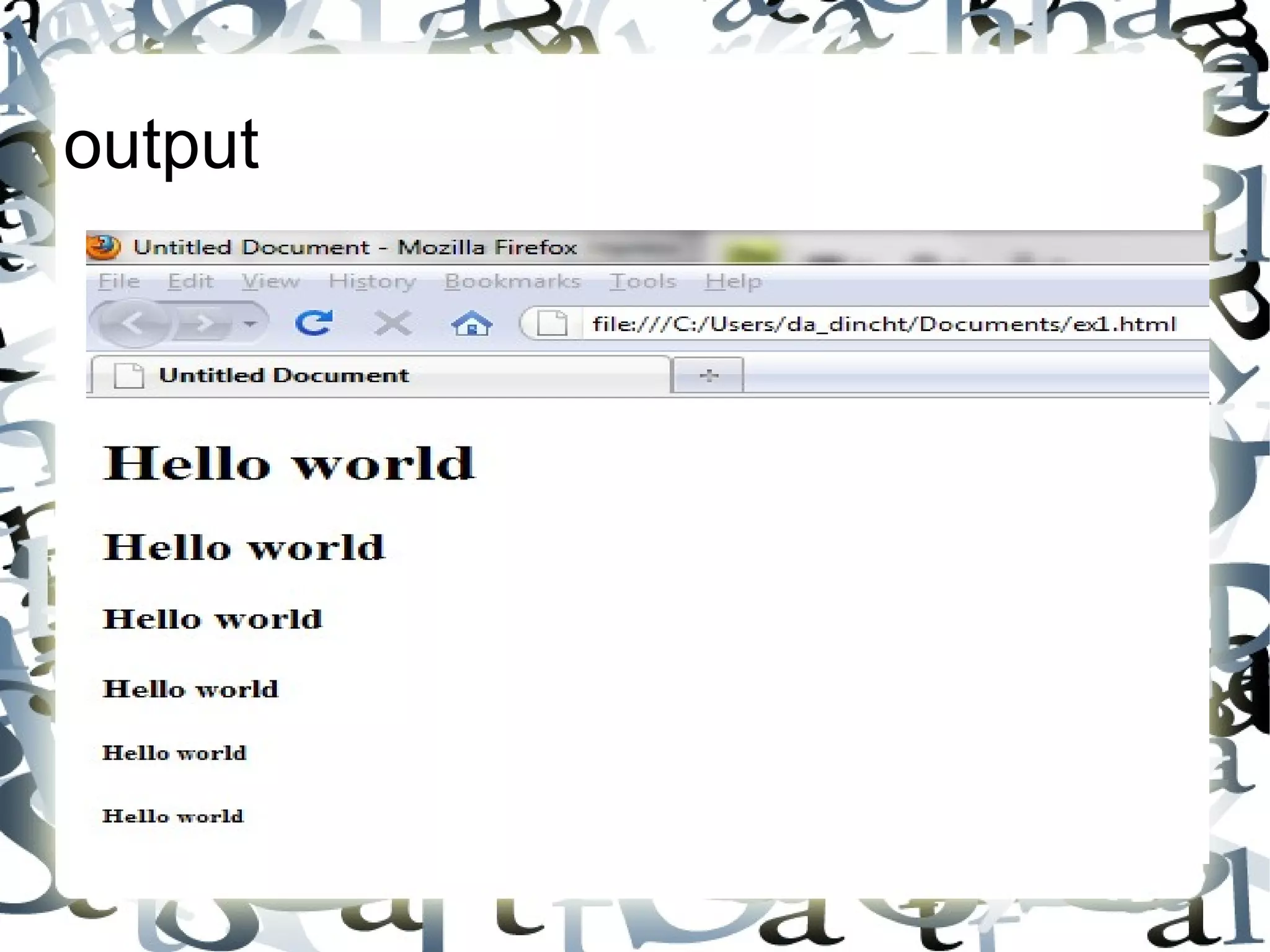Click the page icon in address bar
The image size is (1270, 952).
point(551,323)
